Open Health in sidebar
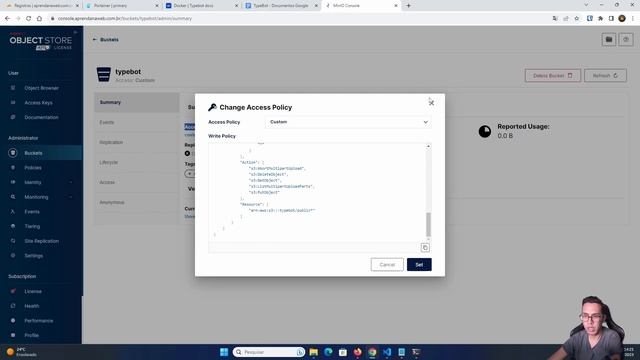Viewport: 640px width, 360px height. point(31,306)
